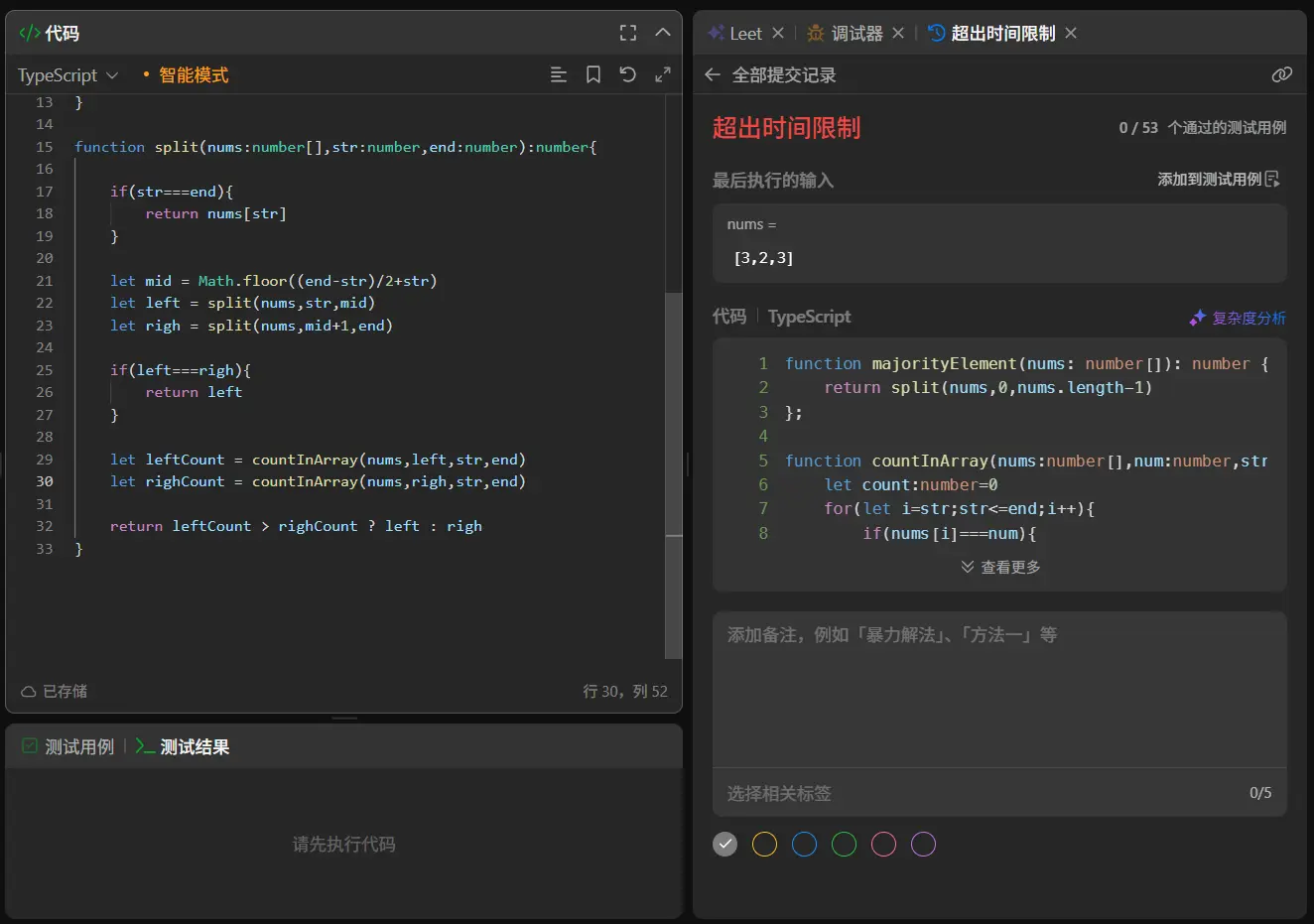This screenshot has width=1314, height=924.
Task: Close the 超出时间限制 tab
Action: pos(1071,33)
